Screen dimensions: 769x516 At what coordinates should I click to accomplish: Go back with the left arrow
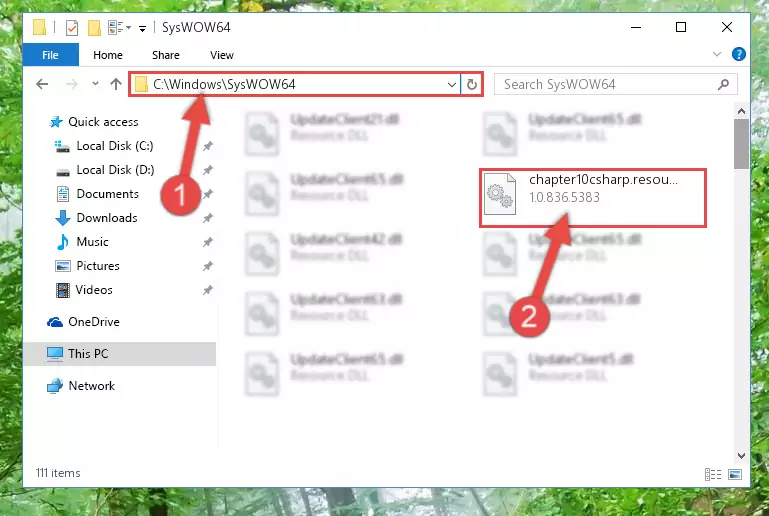pos(42,84)
